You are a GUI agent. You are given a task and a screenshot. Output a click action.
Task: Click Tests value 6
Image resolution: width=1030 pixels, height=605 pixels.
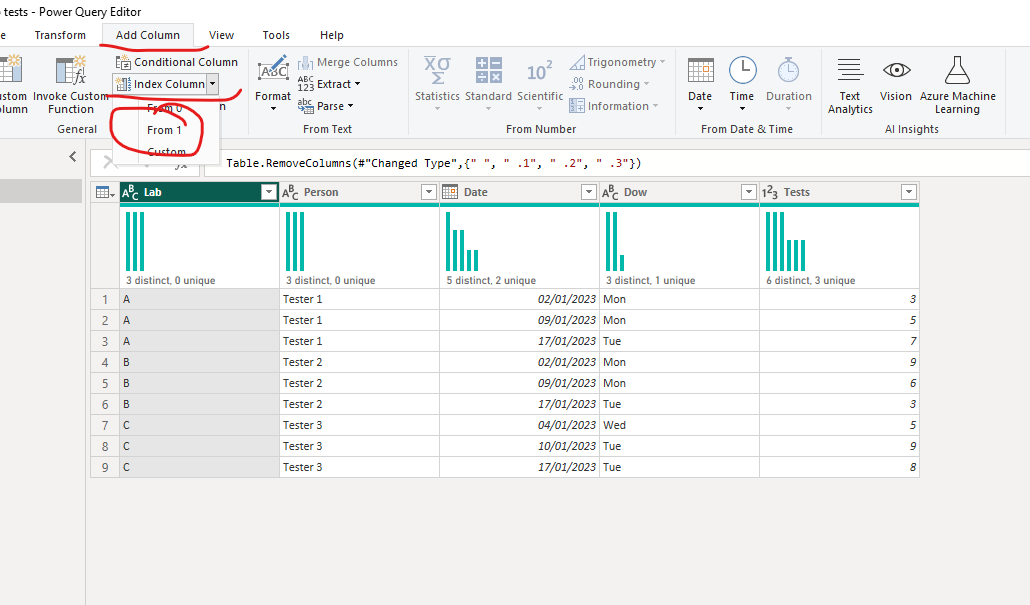[x=840, y=383]
